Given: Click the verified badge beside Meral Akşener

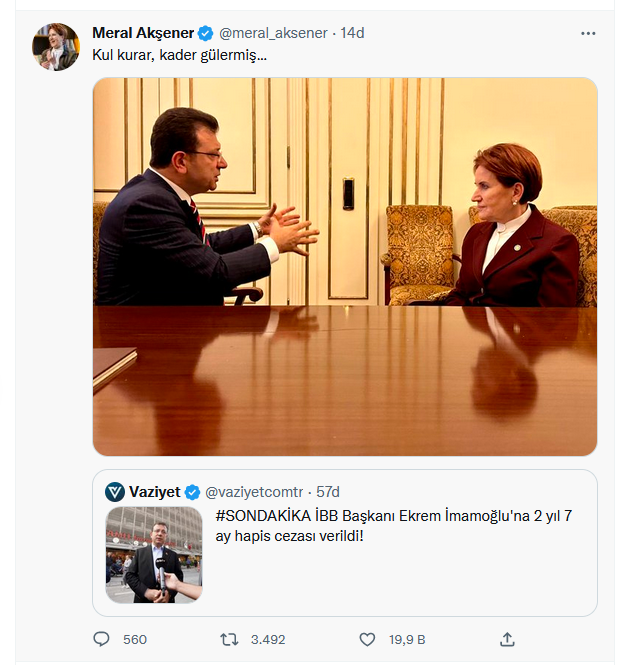Looking at the screenshot, I should [x=205, y=33].
